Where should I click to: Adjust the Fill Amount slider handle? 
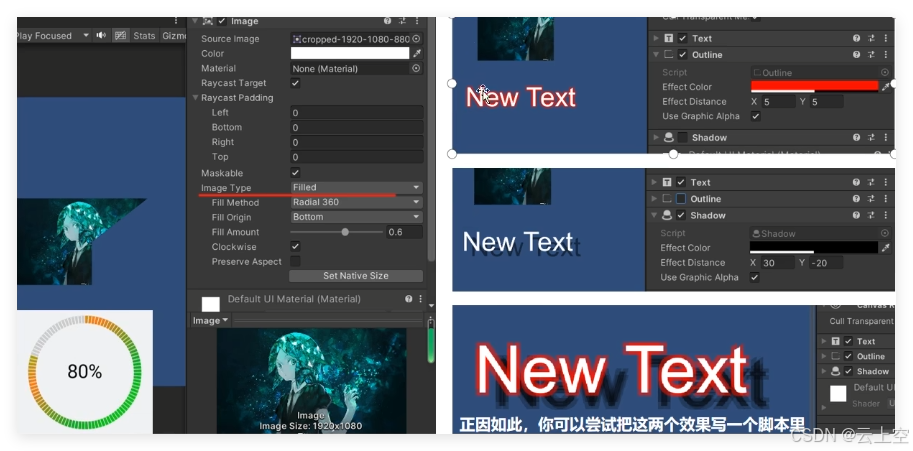coord(345,232)
